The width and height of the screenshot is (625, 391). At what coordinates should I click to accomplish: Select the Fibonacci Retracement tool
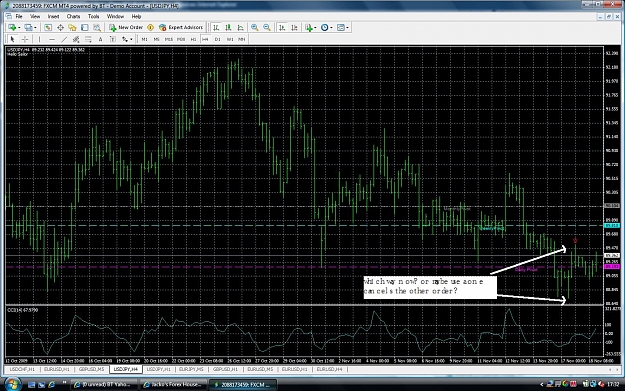tap(88, 39)
